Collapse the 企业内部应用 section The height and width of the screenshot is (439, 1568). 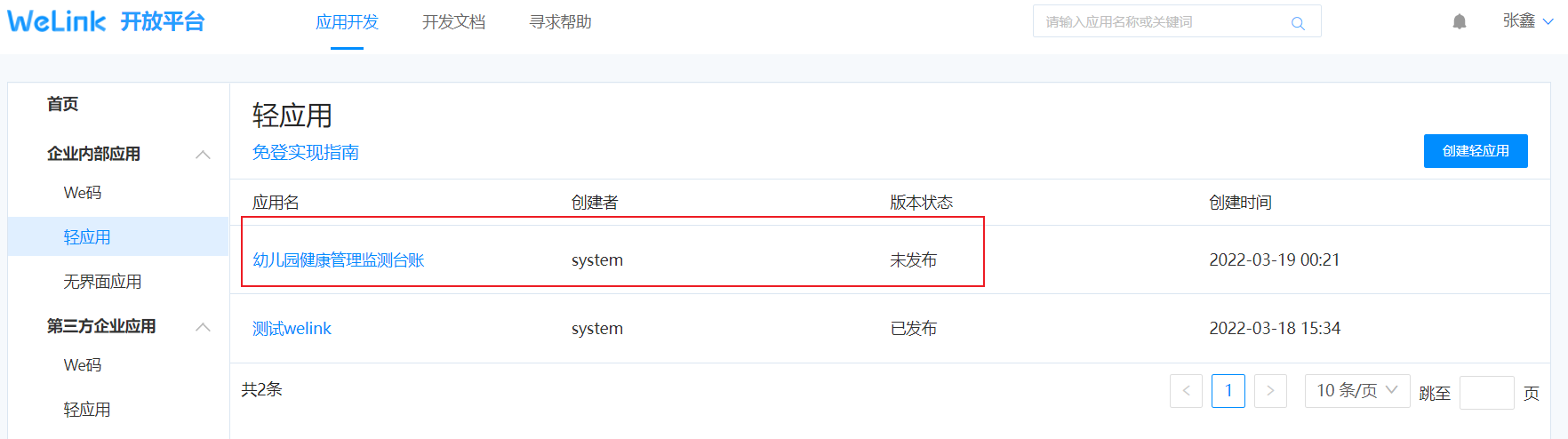point(203,155)
